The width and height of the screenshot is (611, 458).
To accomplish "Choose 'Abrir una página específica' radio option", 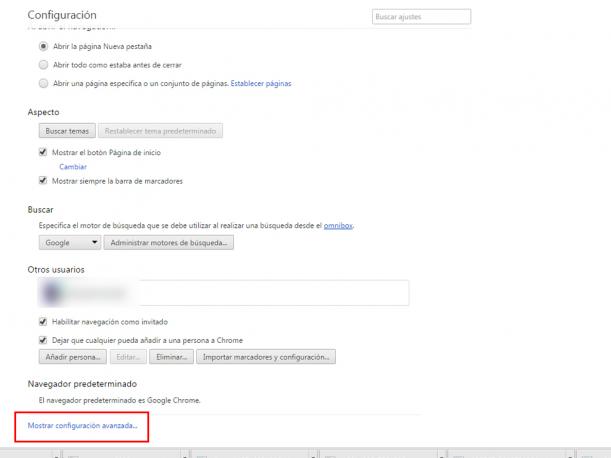I will (43, 83).
